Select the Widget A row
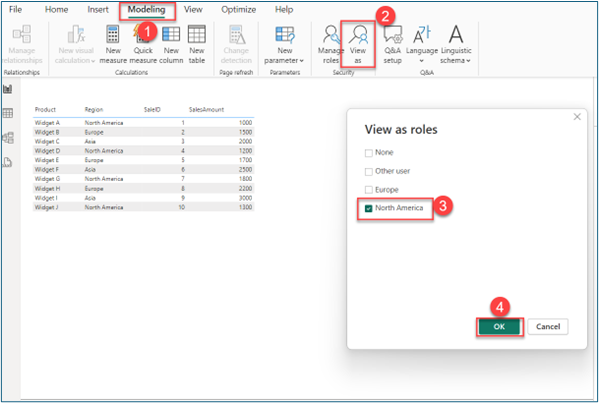Image resolution: width=599 pixels, height=403 pixels. pyautogui.click(x=143, y=123)
